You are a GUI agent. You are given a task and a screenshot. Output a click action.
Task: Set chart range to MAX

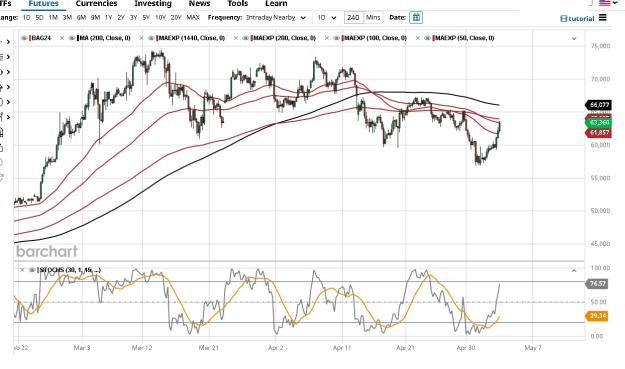[193, 18]
